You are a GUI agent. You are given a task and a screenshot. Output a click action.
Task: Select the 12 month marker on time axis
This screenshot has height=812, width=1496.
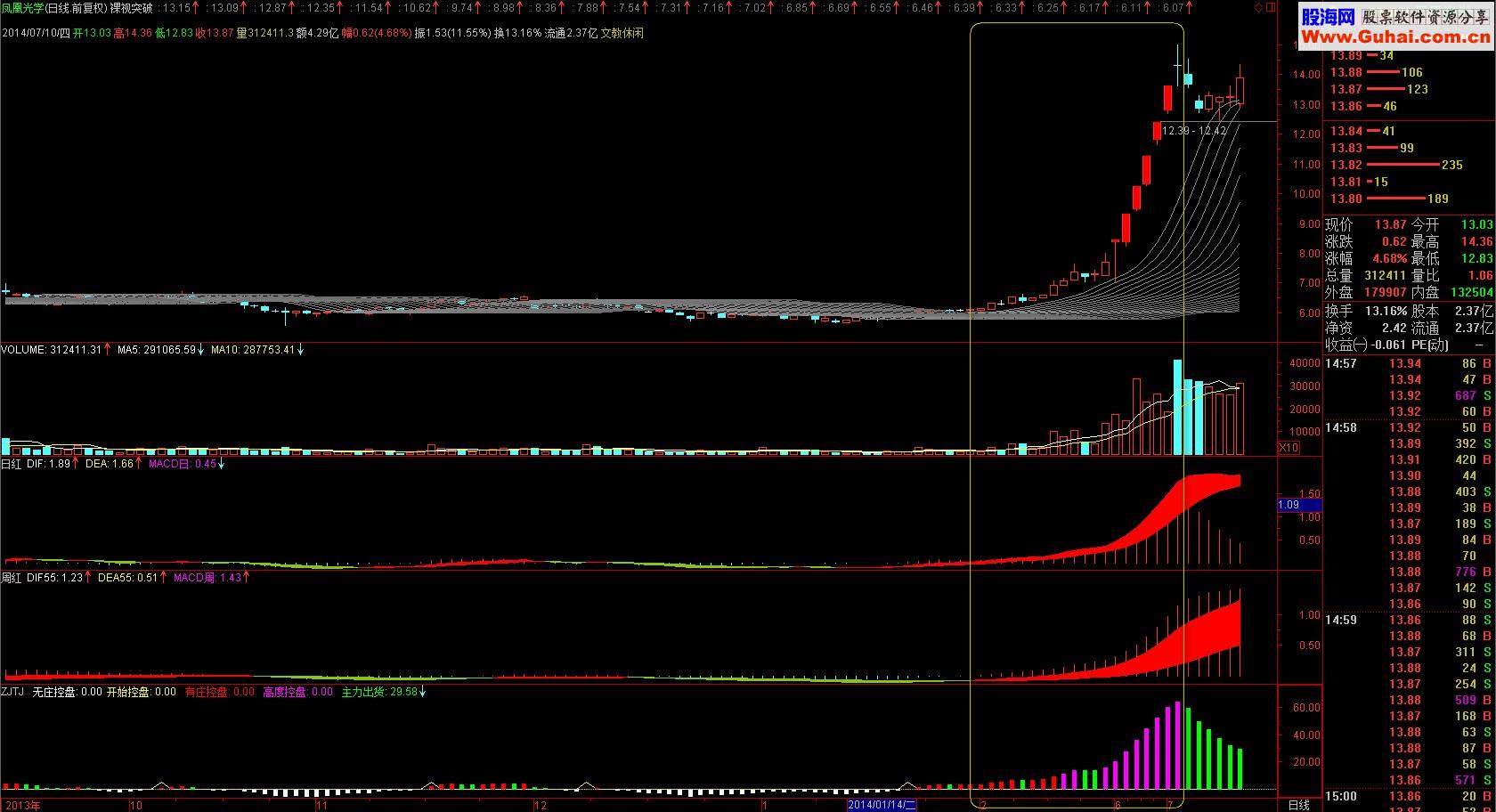pos(540,805)
